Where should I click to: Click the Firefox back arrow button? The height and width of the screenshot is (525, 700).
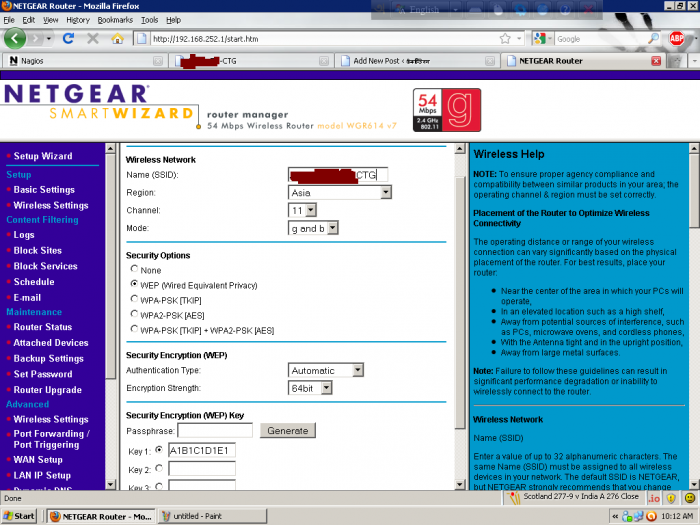pos(15,38)
